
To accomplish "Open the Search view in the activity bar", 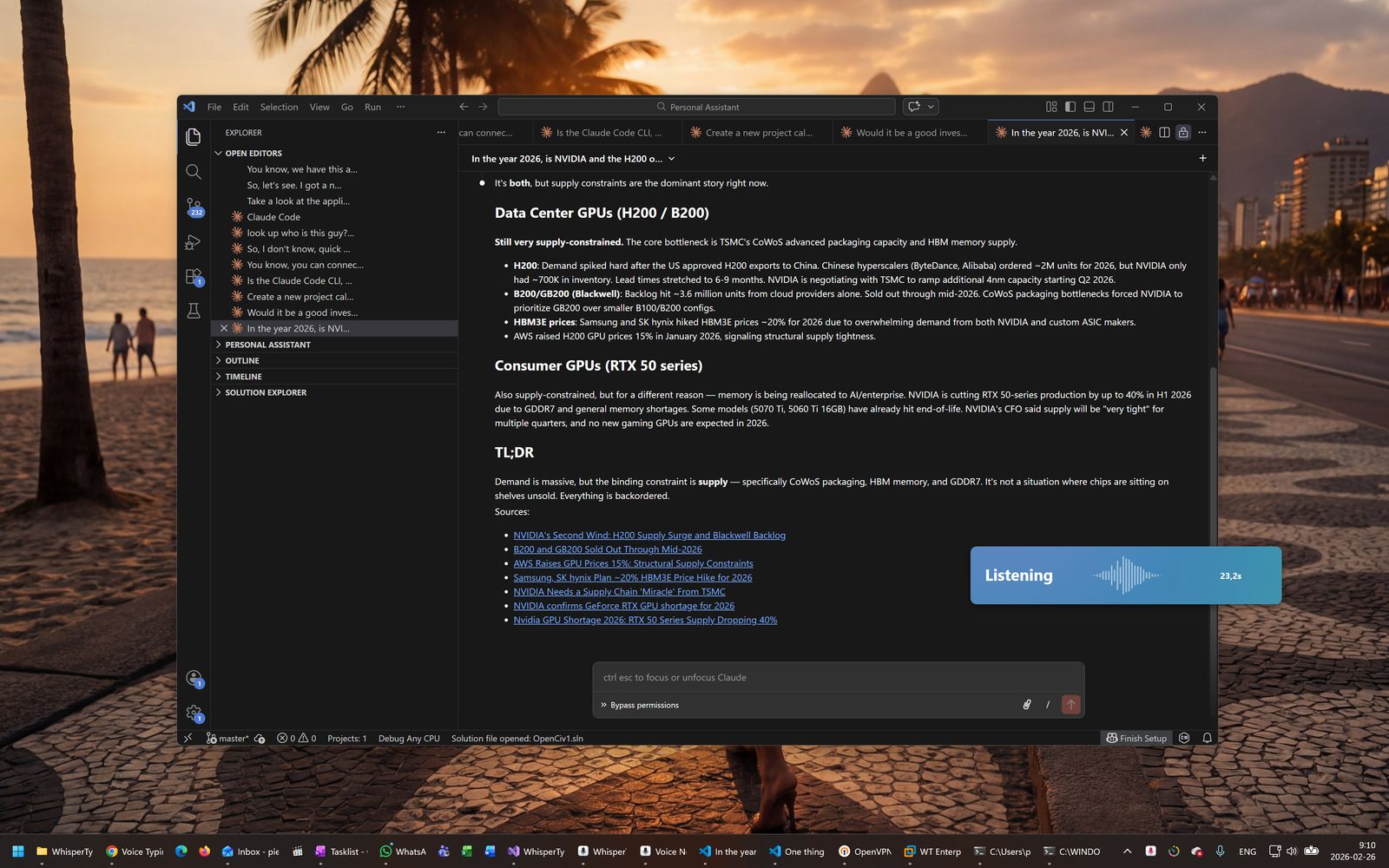I will (194, 171).
